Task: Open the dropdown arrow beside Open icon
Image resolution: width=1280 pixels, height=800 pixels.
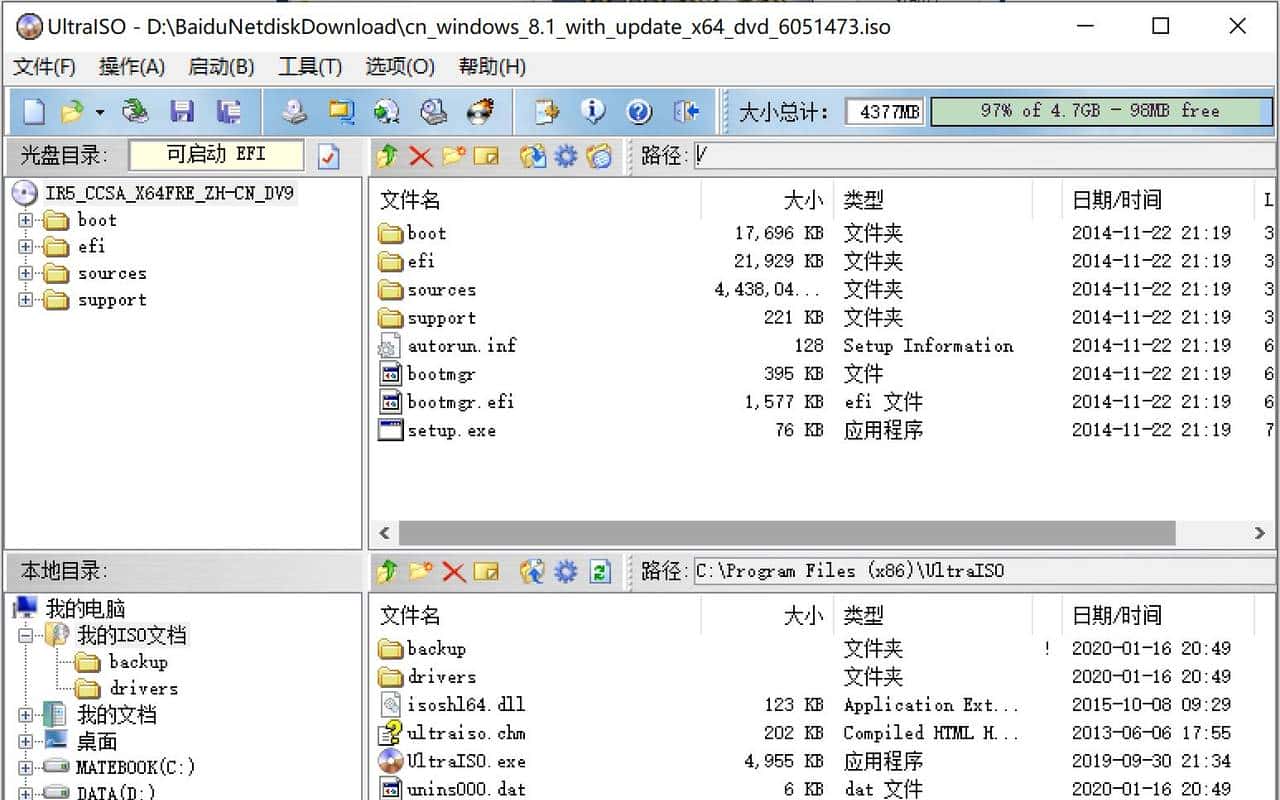Action: 99,112
